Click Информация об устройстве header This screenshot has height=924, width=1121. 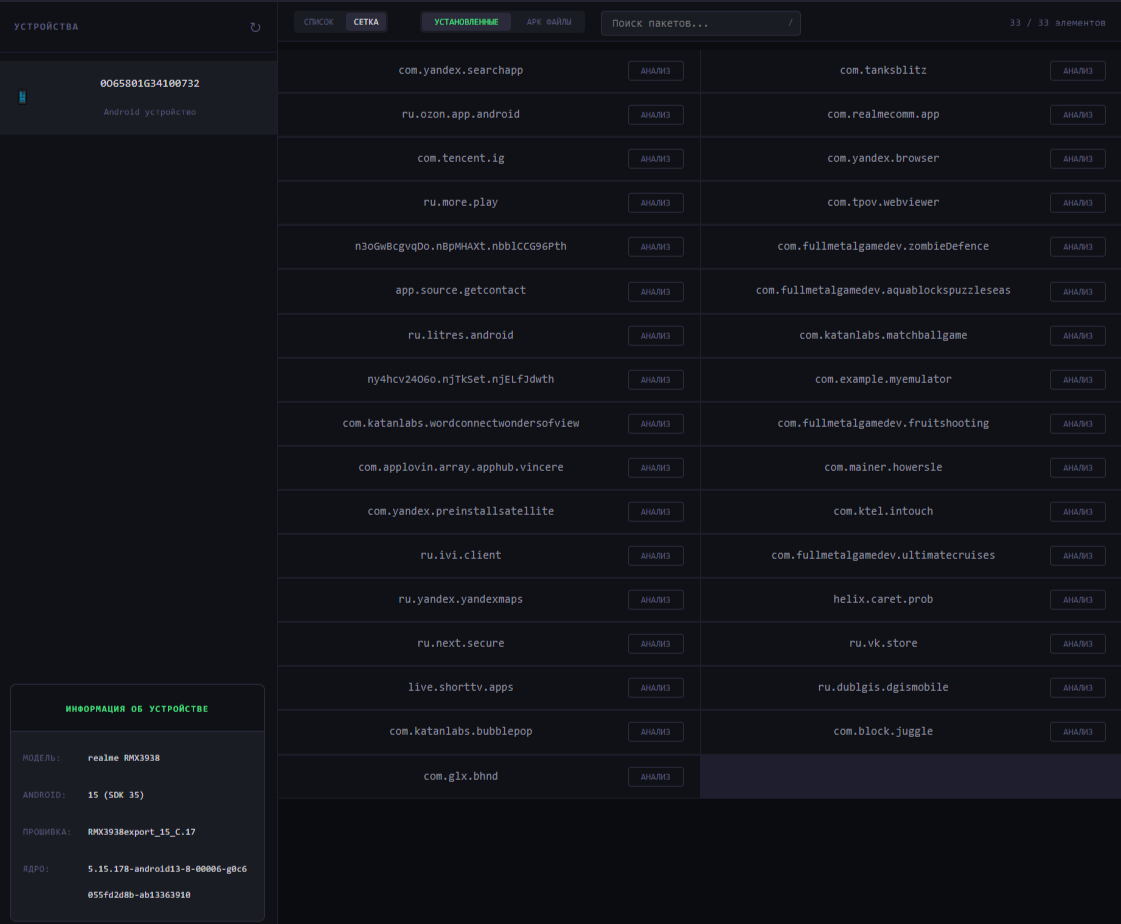pyautogui.click(x=137, y=709)
